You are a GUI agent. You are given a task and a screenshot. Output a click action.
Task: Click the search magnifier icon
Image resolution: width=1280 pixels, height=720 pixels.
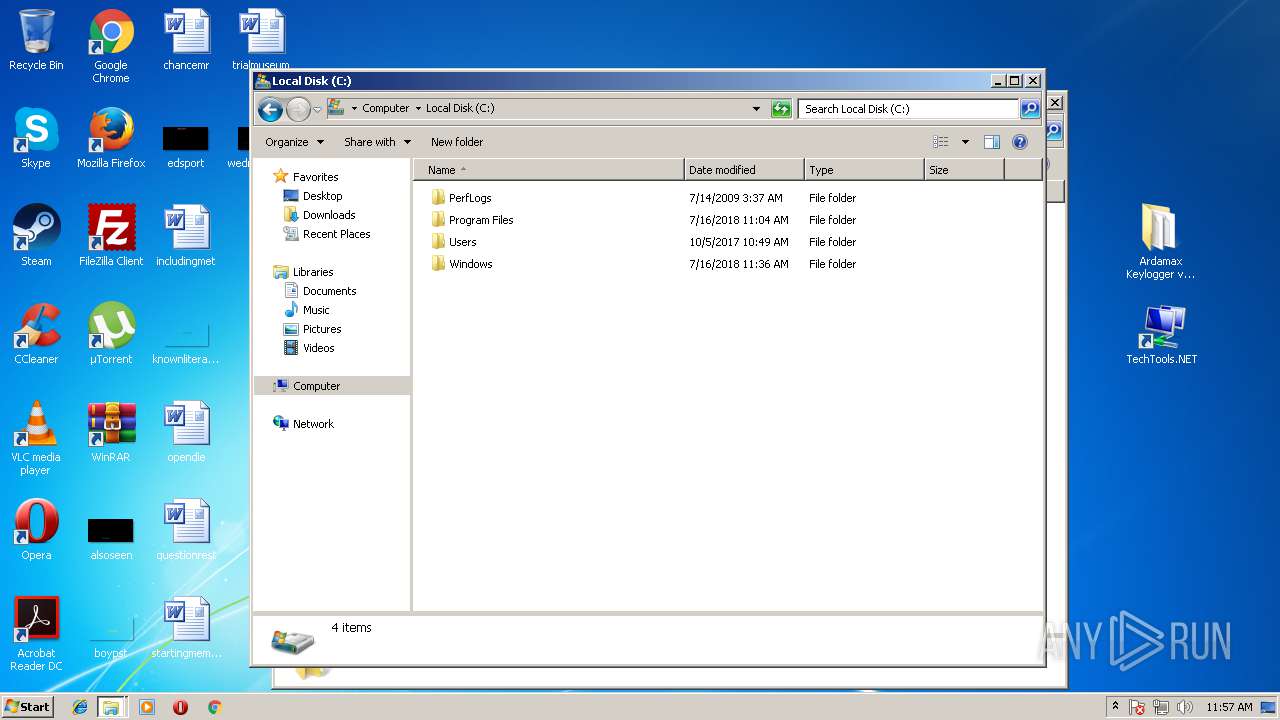1029,109
